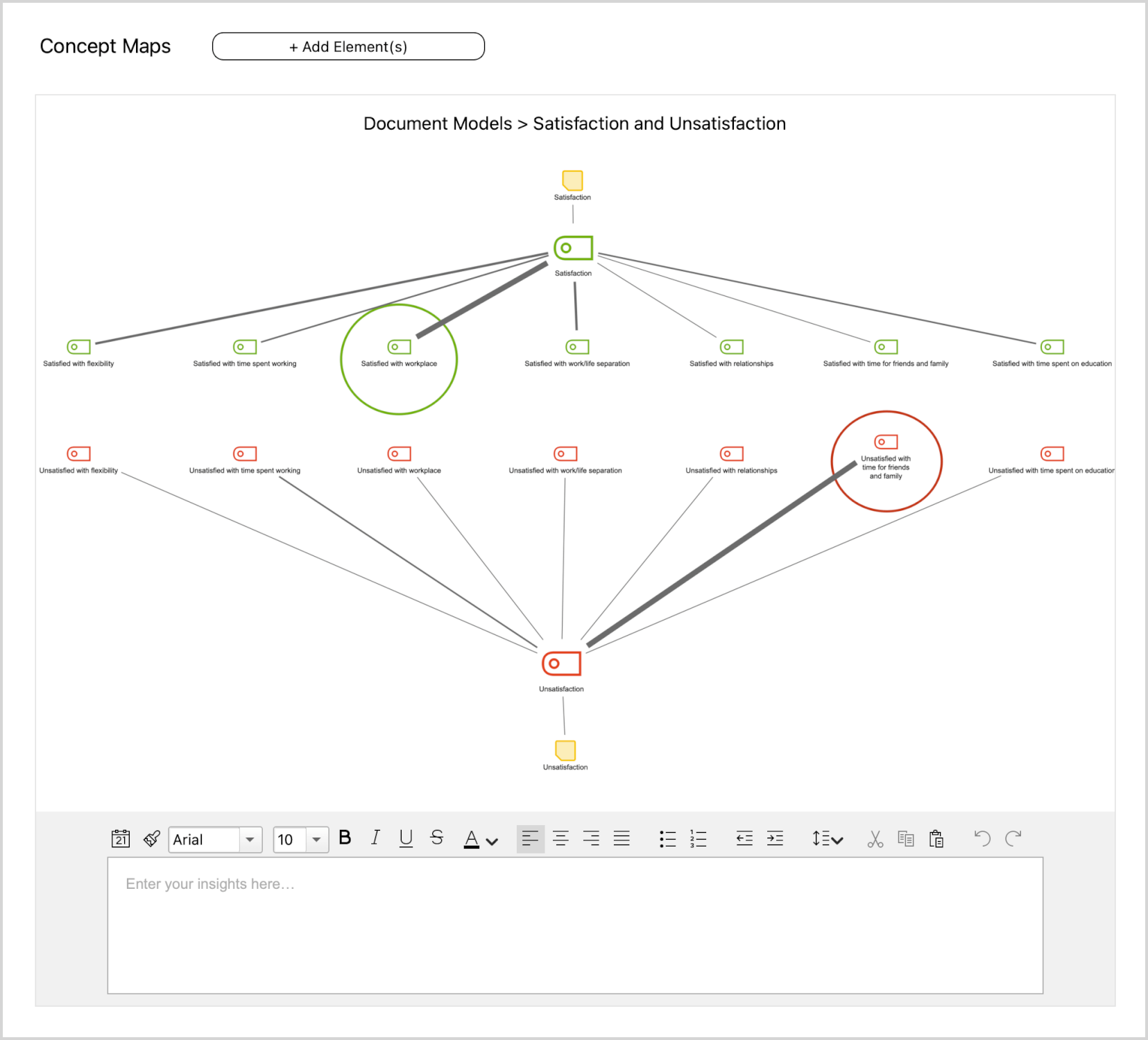Viewport: 1148px width, 1040px height.
Task: Align text left
Action: point(531,839)
